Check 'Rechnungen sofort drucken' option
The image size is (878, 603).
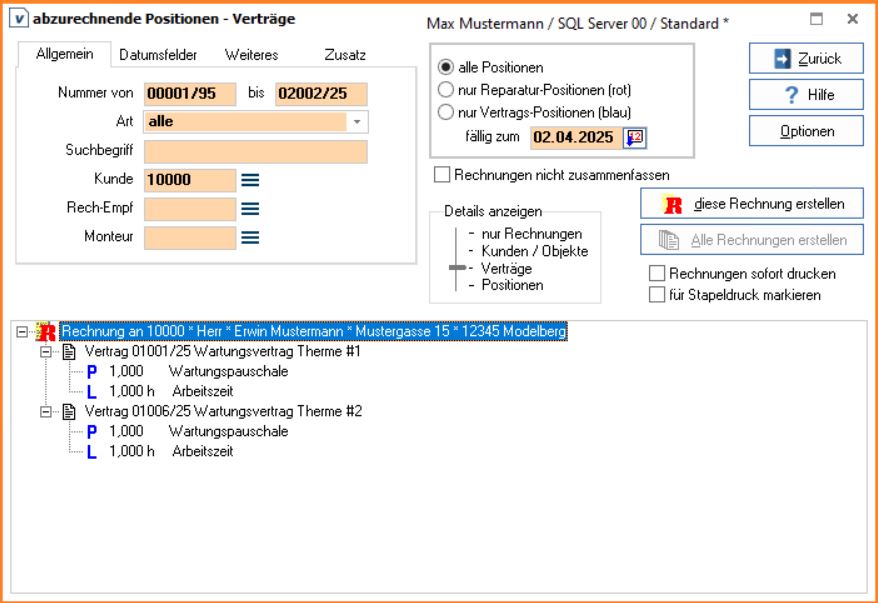657,273
